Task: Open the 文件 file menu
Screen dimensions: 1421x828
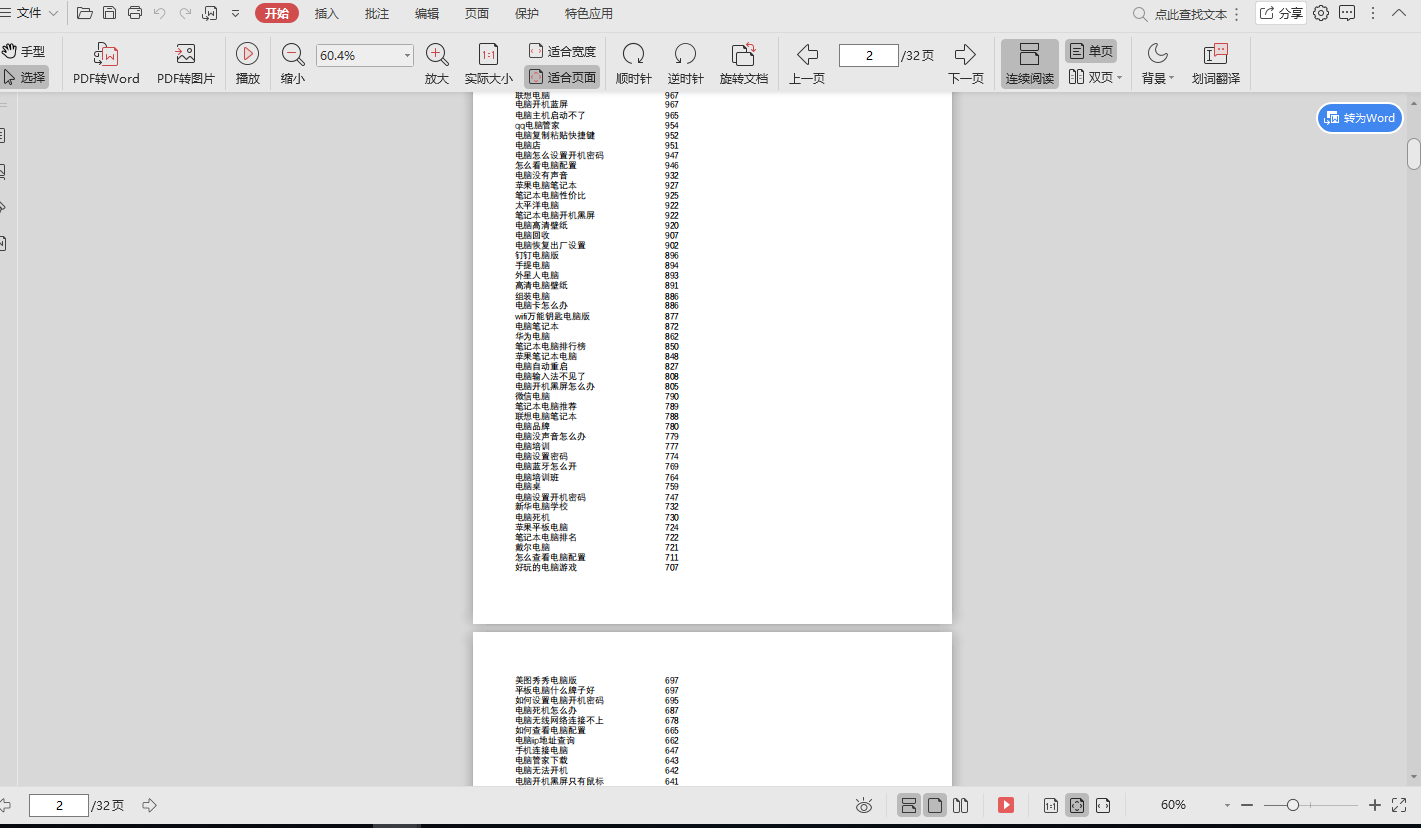Action: pos(29,13)
